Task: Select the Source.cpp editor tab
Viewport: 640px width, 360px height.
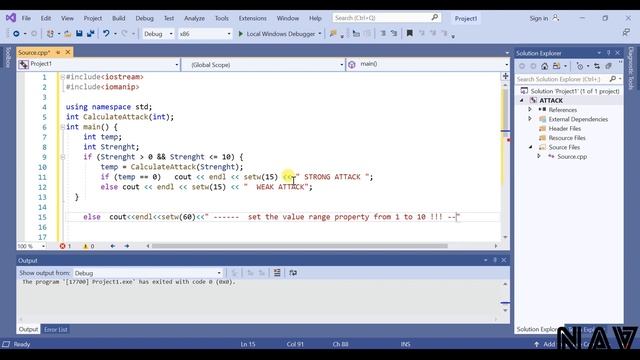Action: click(34, 52)
